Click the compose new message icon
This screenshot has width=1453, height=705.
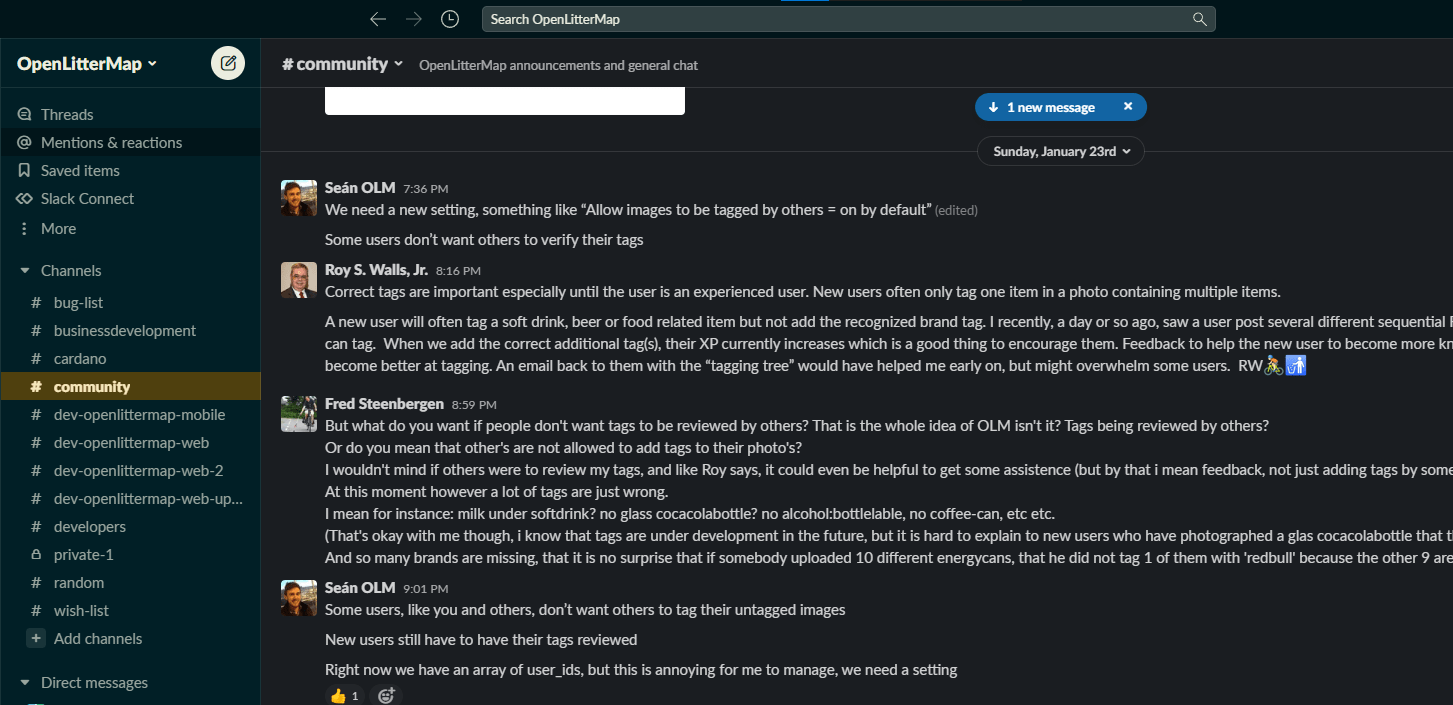click(x=228, y=63)
